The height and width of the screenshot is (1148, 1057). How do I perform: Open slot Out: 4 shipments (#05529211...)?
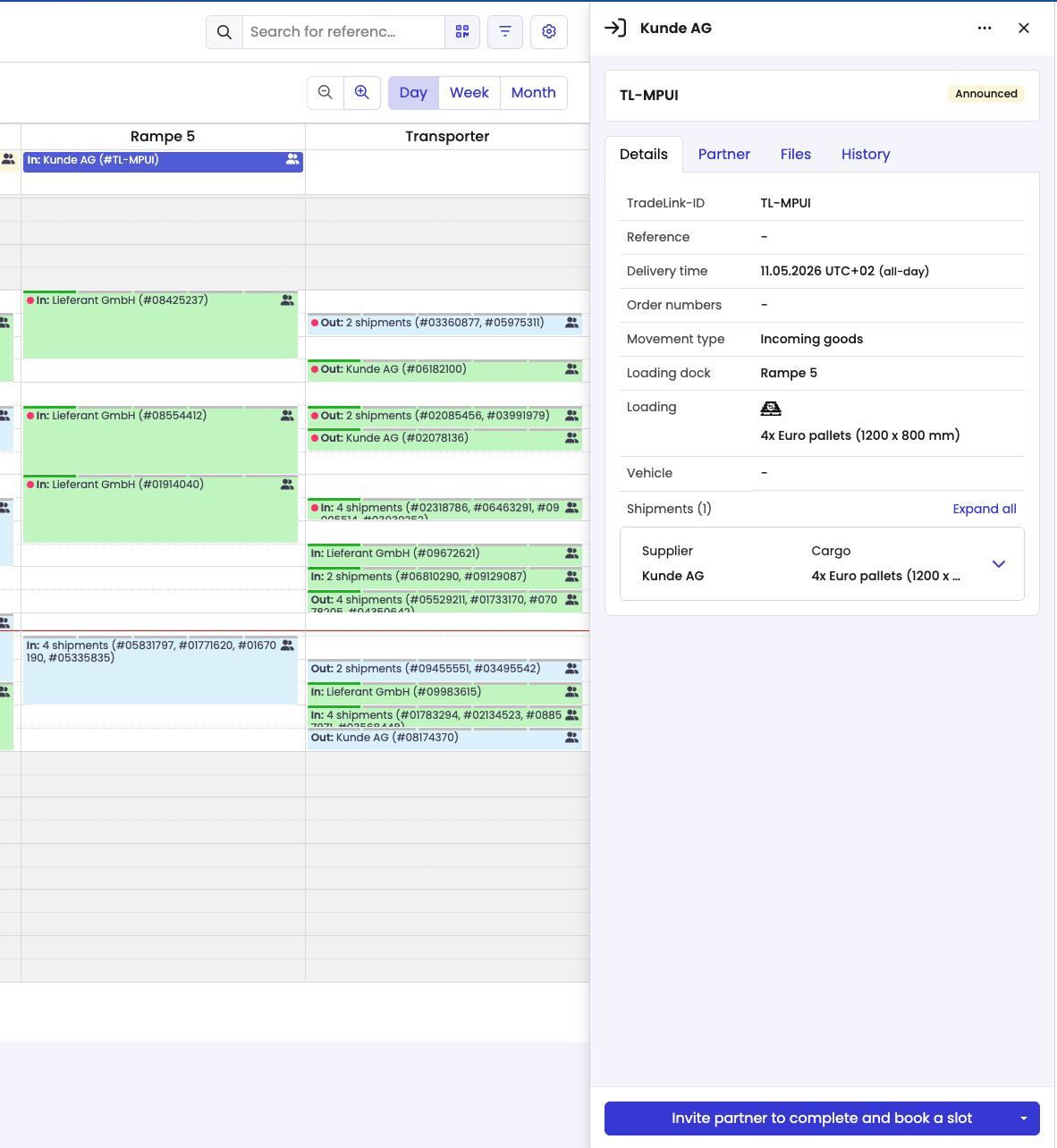(445, 602)
